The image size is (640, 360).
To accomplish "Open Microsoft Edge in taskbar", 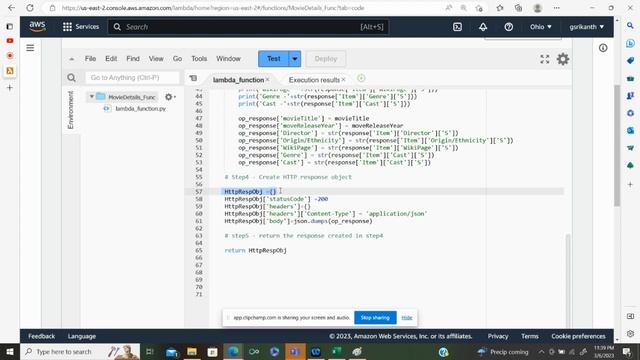I will point(233,351).
